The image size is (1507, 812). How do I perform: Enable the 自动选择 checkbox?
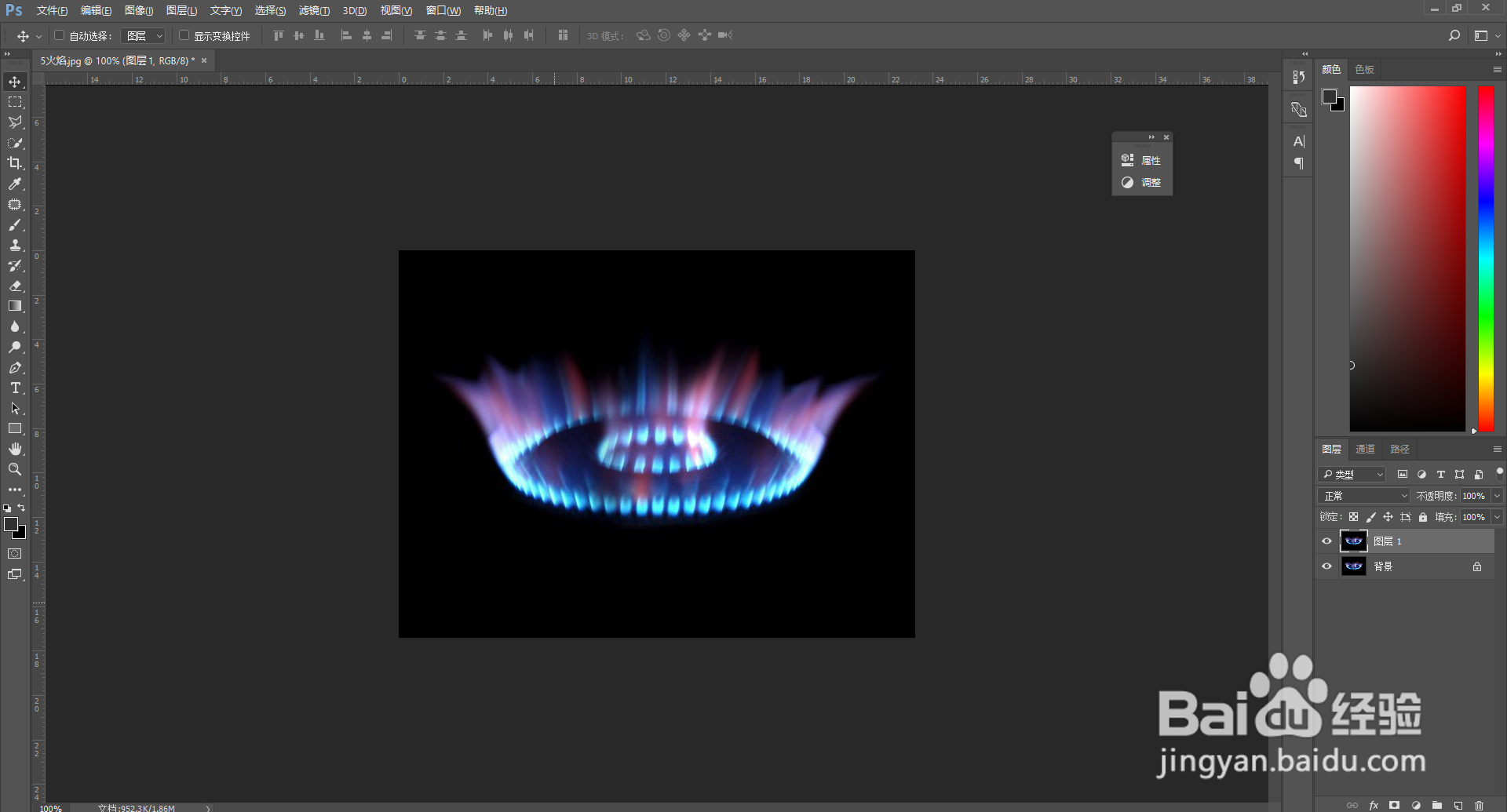(x=60, y=35)
